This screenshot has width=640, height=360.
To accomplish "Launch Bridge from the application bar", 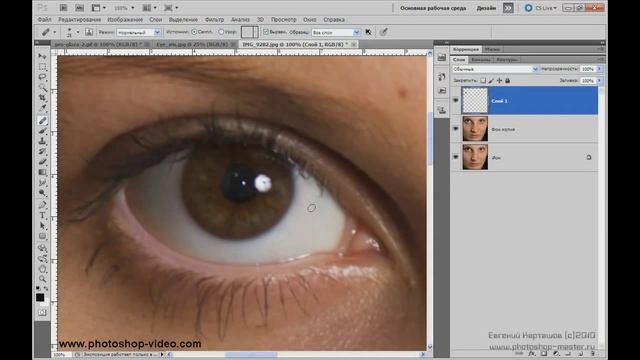I will click(63, 8).
